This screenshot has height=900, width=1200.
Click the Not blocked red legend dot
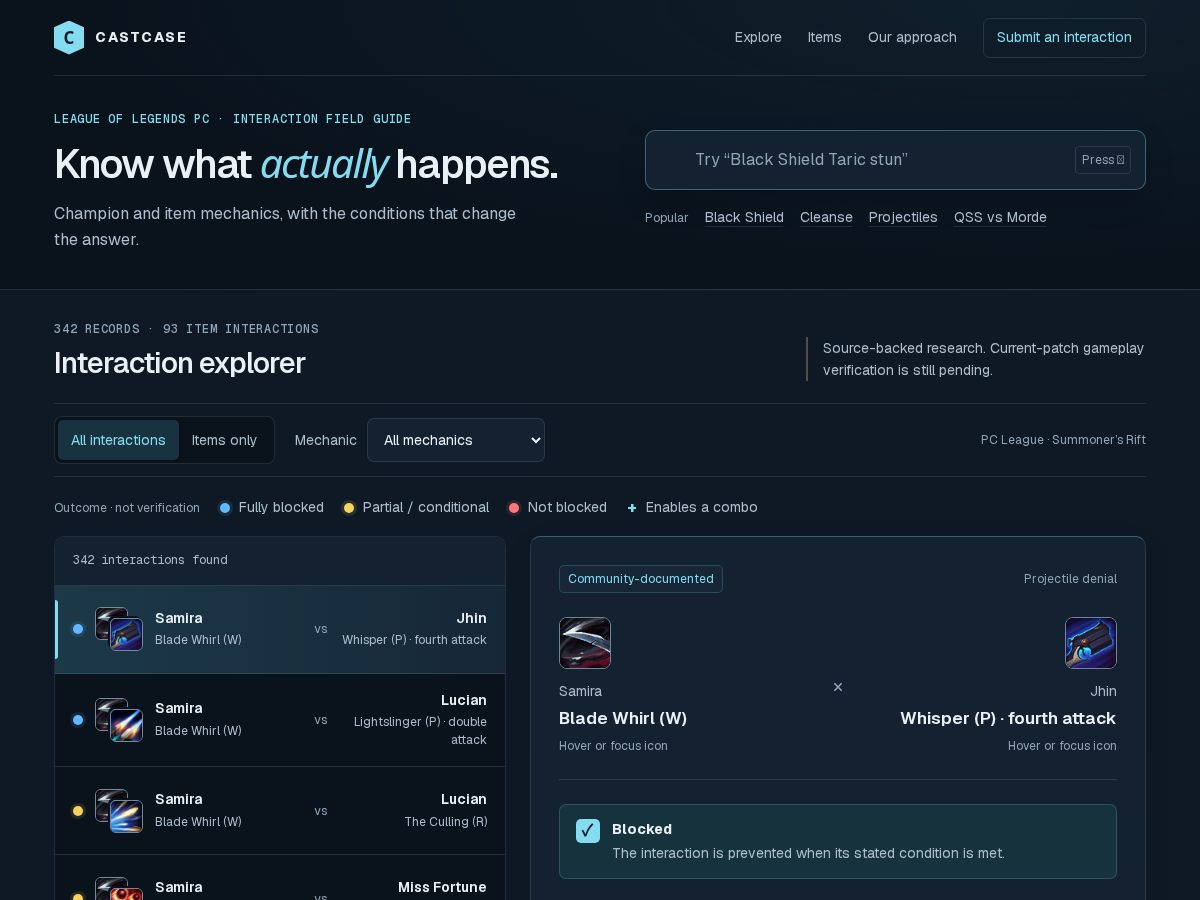514,508
